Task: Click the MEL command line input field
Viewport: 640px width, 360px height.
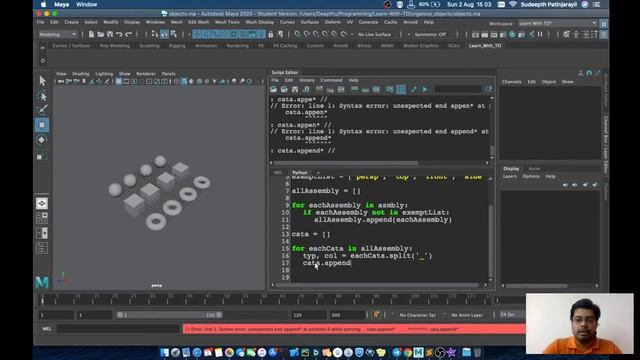Action: click(x=118, y=329)
